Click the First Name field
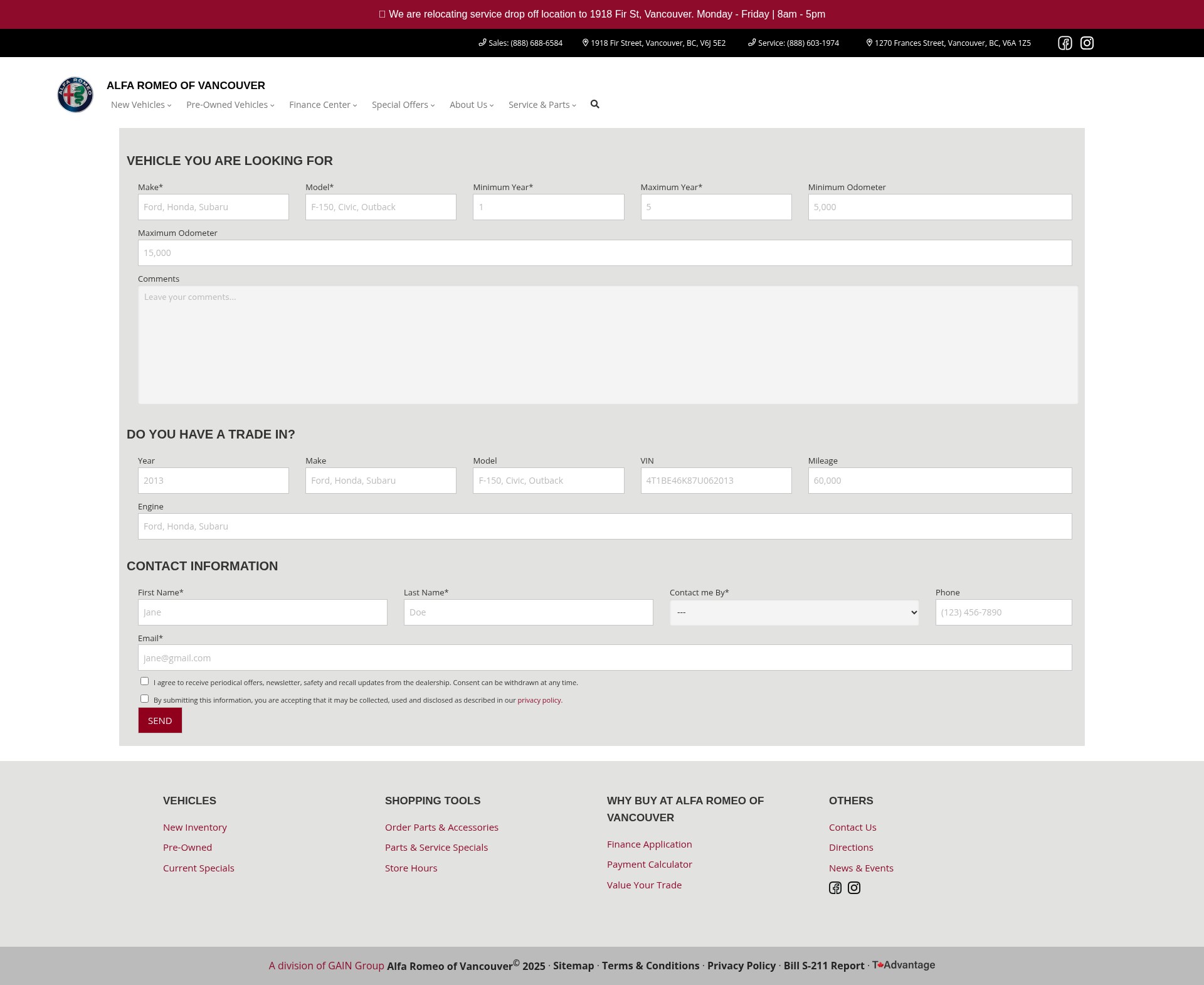Viewport: 1204px width, 985px height. 263,612
